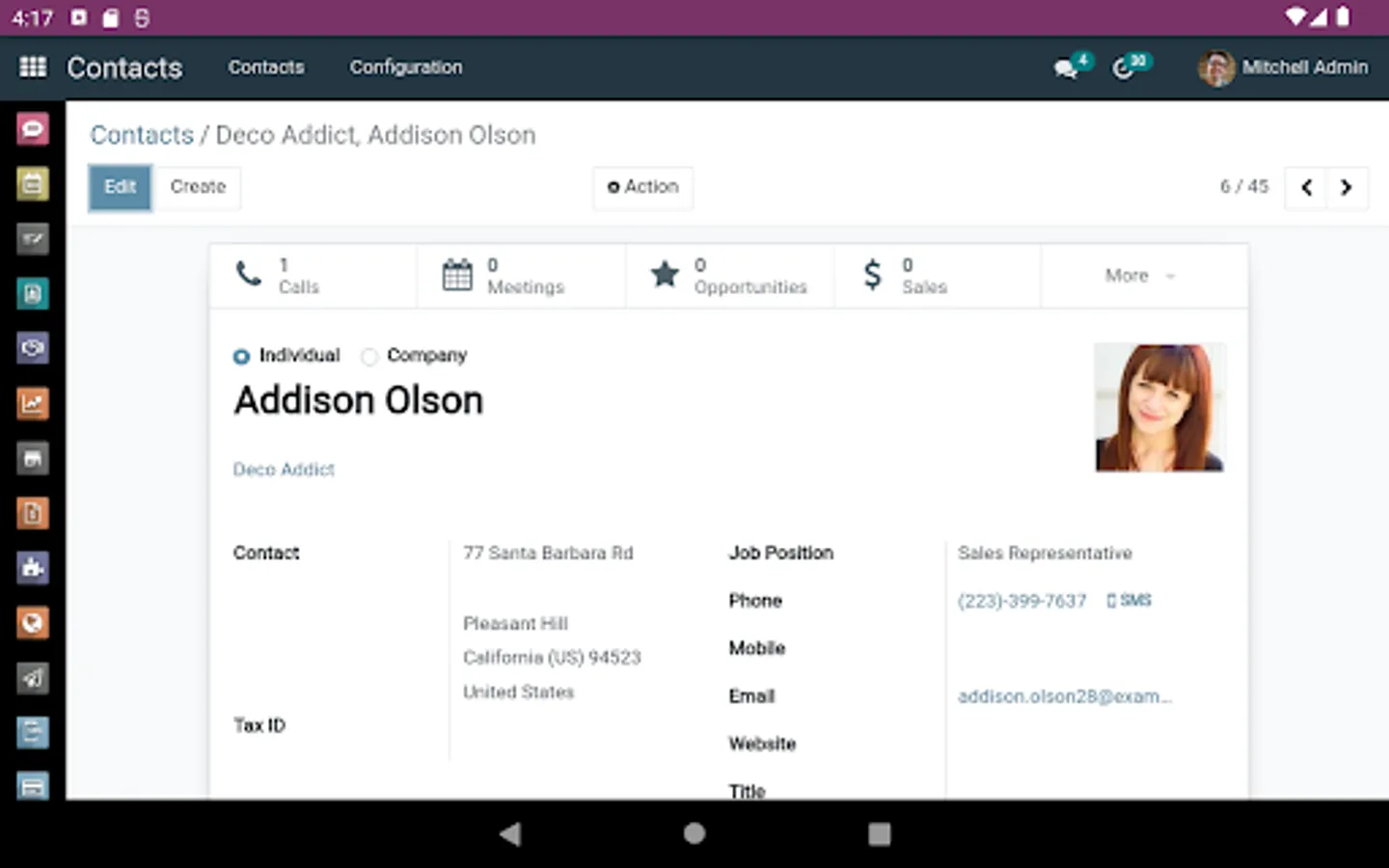This screenshot has height=868, width=1389.
Task: Click the Tax ID label
Action: click(x=259, y=725)
